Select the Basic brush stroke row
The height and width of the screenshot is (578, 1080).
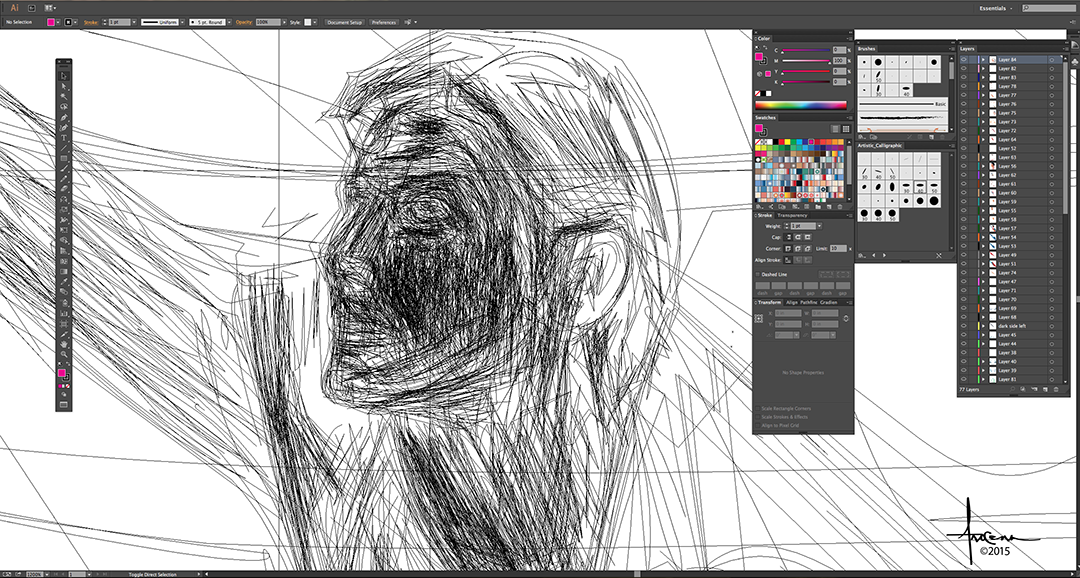coord(902,105)
